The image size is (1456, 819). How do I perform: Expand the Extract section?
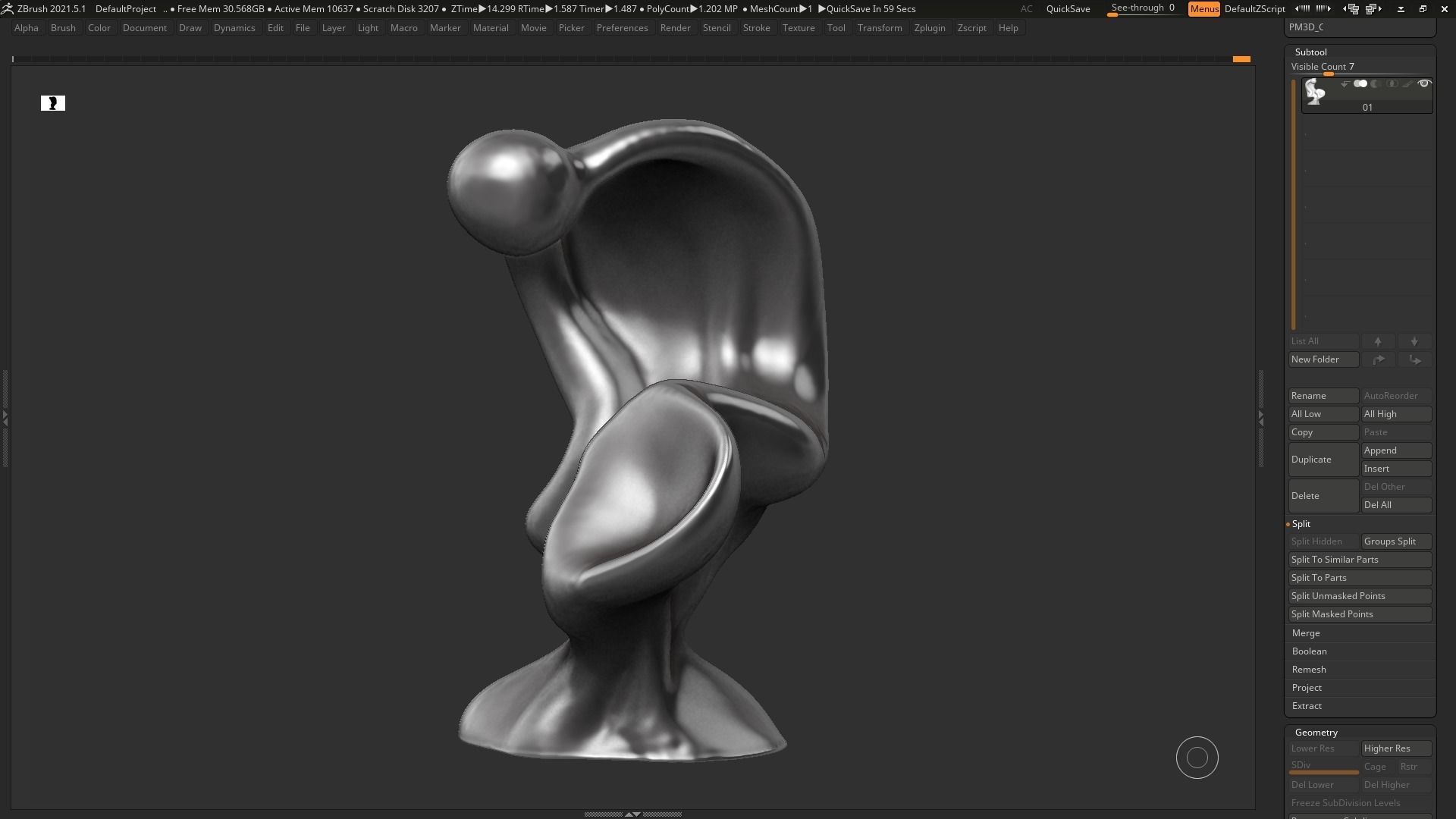pyautogui.click(x=1307, y=706)
